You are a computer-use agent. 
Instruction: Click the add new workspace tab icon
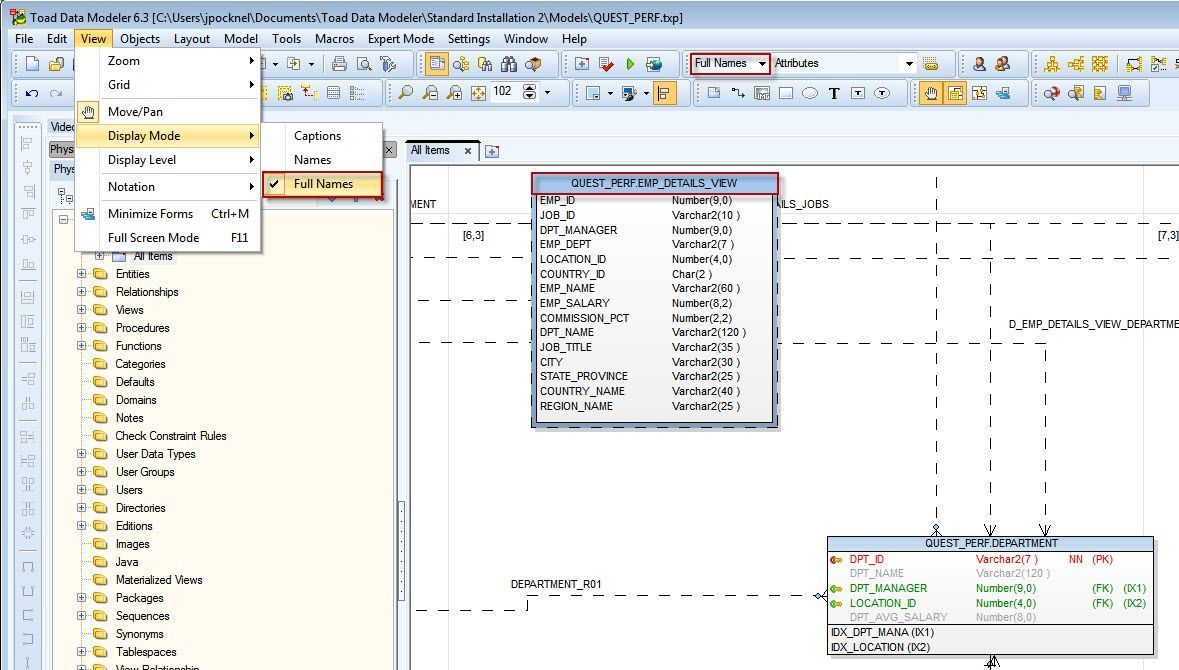[492, 151]
